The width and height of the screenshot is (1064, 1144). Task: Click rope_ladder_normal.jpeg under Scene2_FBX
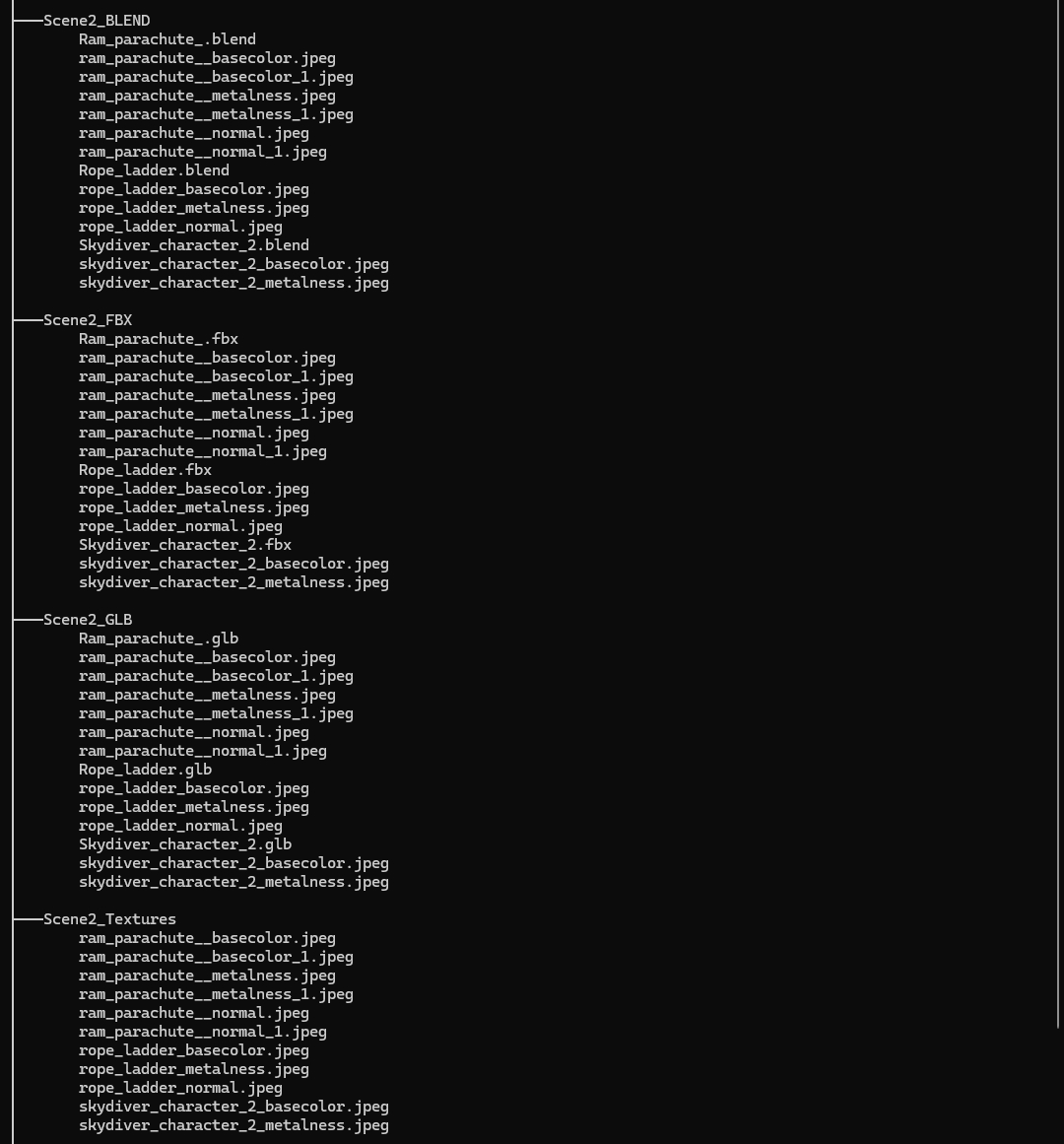click(x=180, y=526)
